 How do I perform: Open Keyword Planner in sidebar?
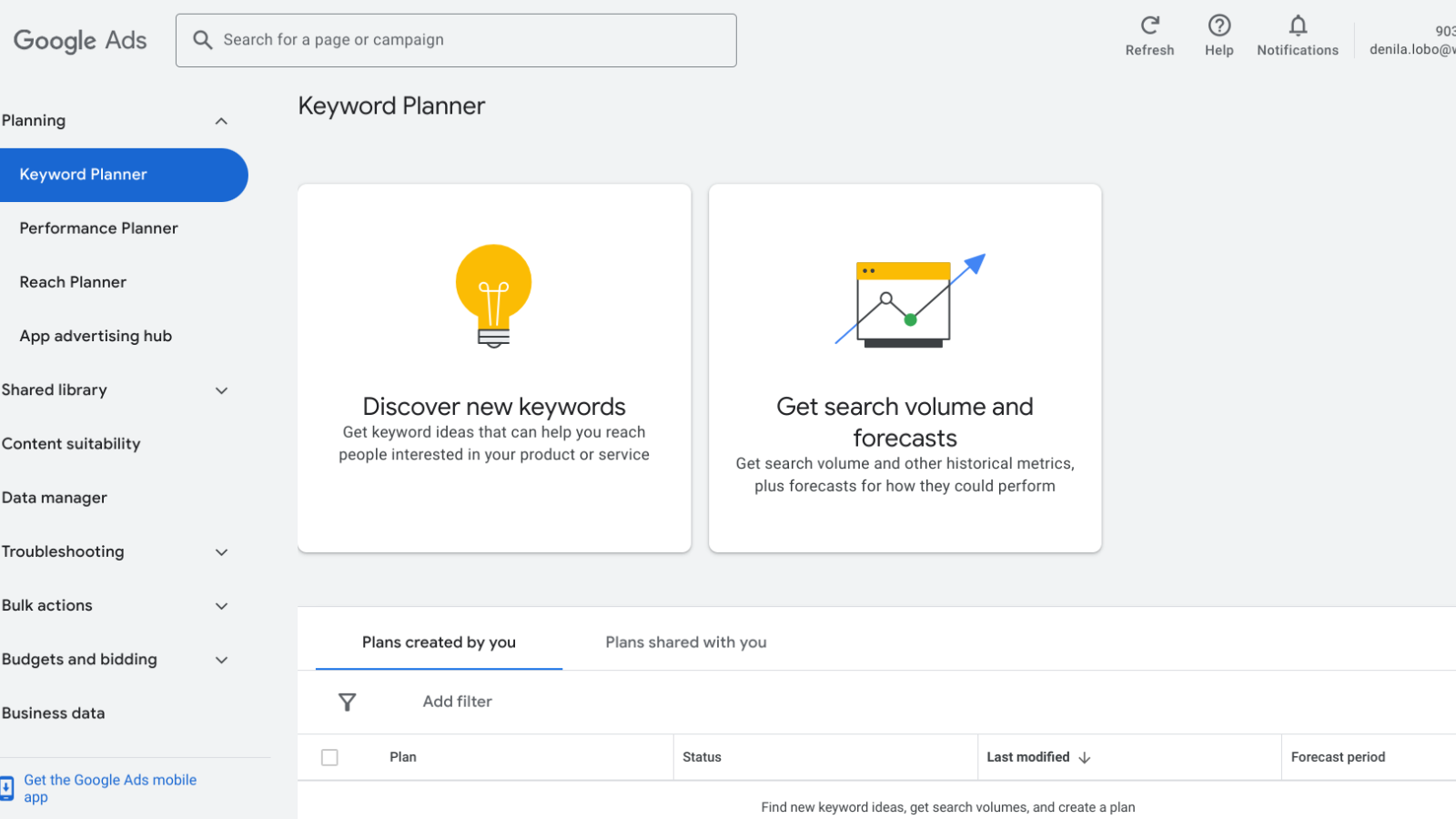124,175
